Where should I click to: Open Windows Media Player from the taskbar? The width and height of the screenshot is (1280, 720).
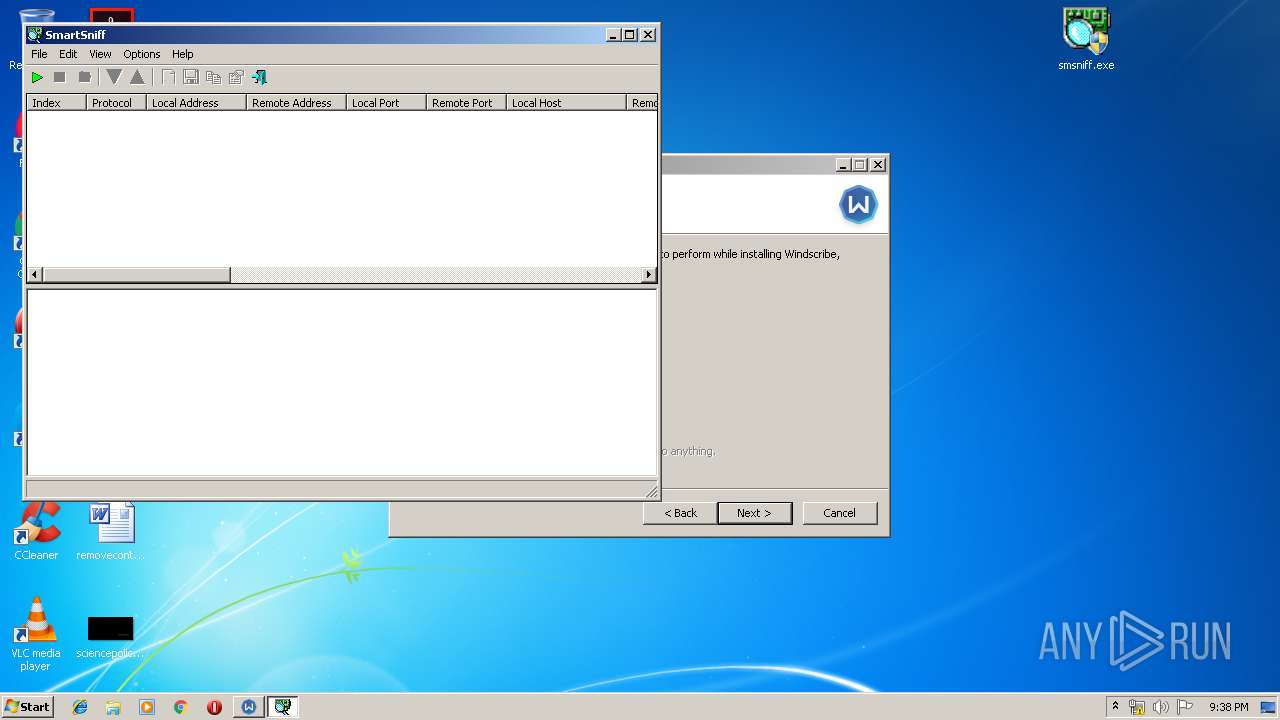point(147,707)
